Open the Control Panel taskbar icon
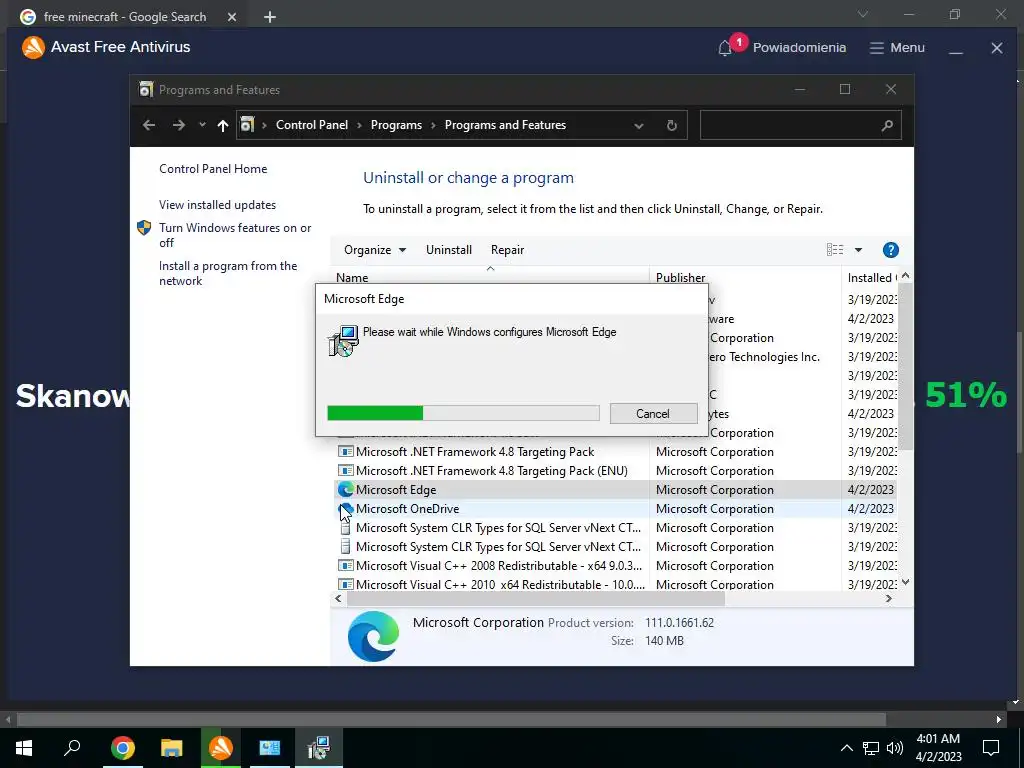The image size is (1024, 768). click(x=270, y=748)
